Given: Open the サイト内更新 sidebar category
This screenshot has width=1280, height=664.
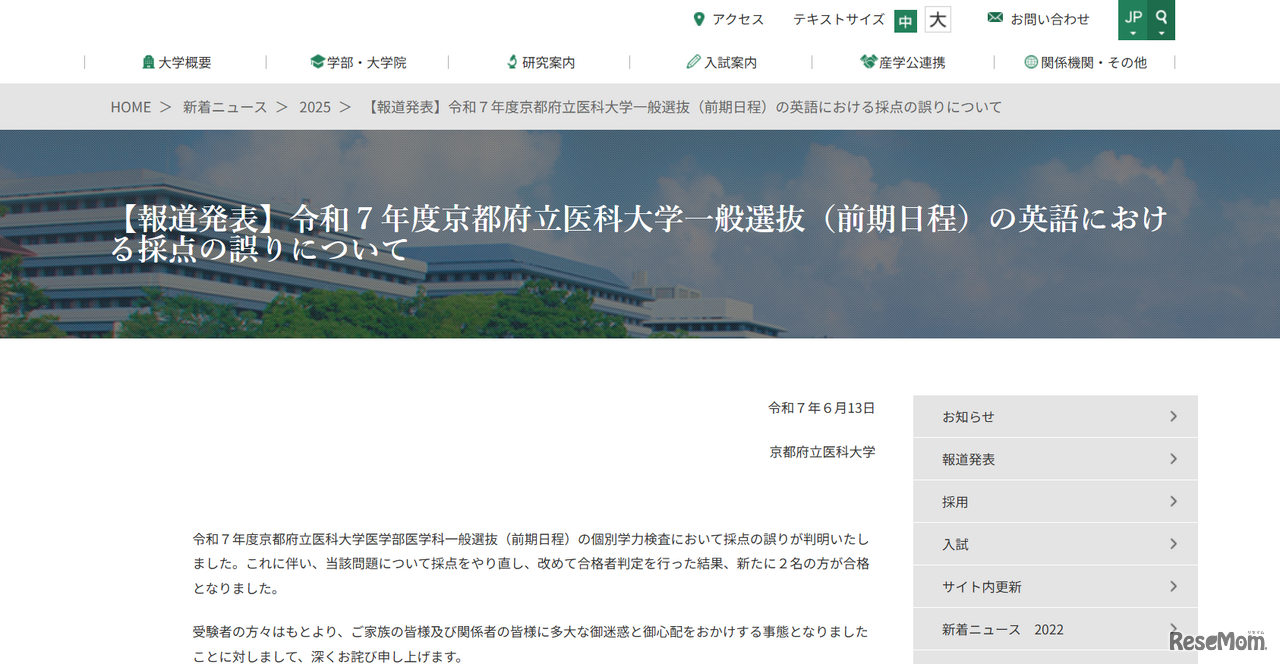Looking at the screenshot, I should [1055, 586].
